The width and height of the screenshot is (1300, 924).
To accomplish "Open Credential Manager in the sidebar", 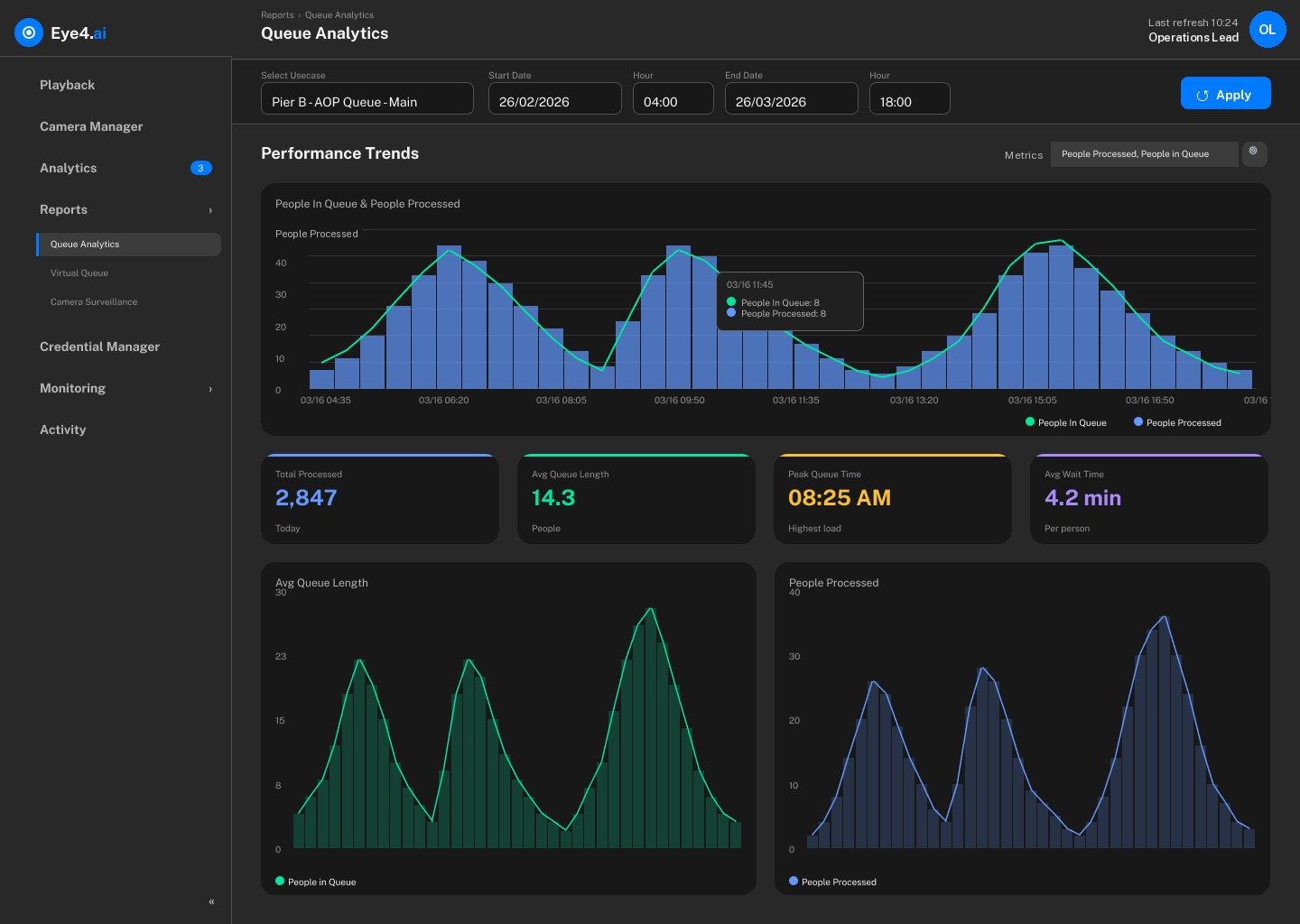I will click(99, 346).
